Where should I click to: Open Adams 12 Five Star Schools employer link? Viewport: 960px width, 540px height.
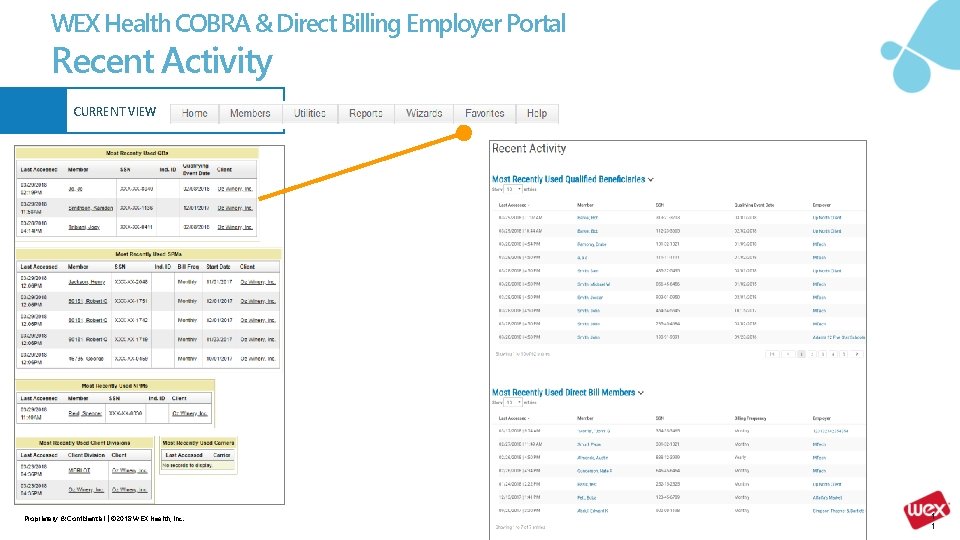pos(839,337)
